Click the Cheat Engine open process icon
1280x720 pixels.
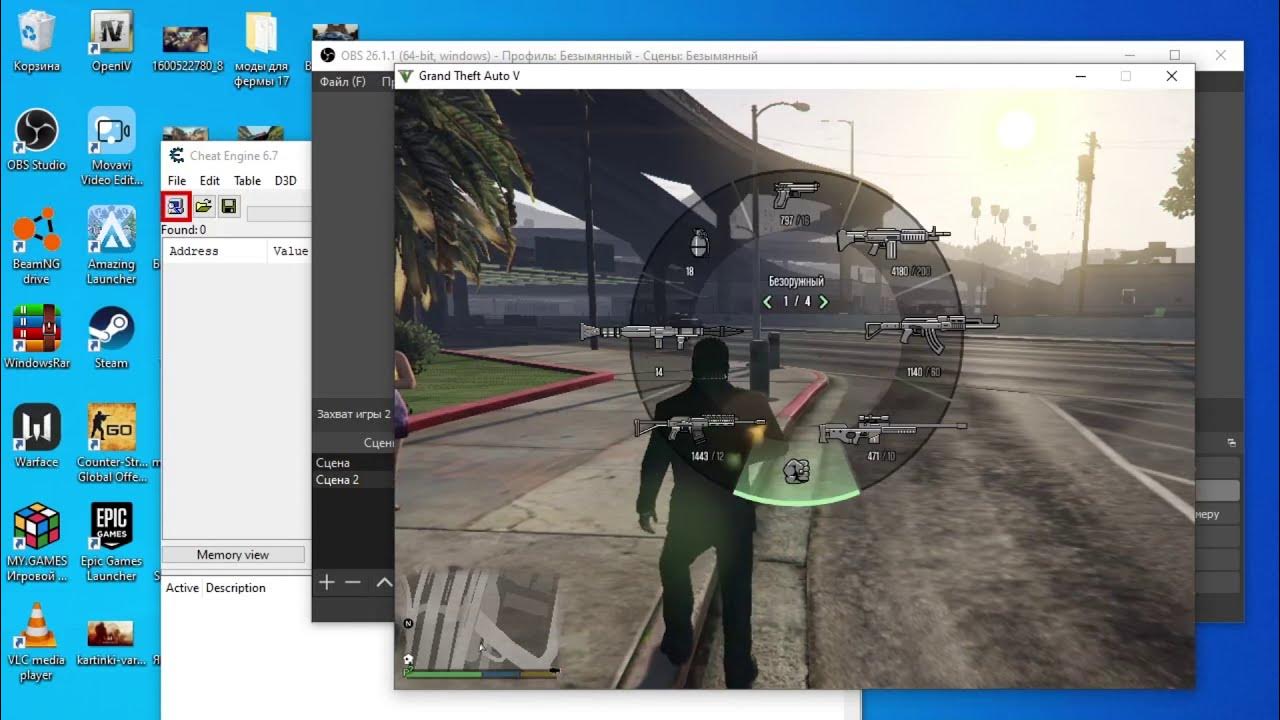tap(176, 206)
